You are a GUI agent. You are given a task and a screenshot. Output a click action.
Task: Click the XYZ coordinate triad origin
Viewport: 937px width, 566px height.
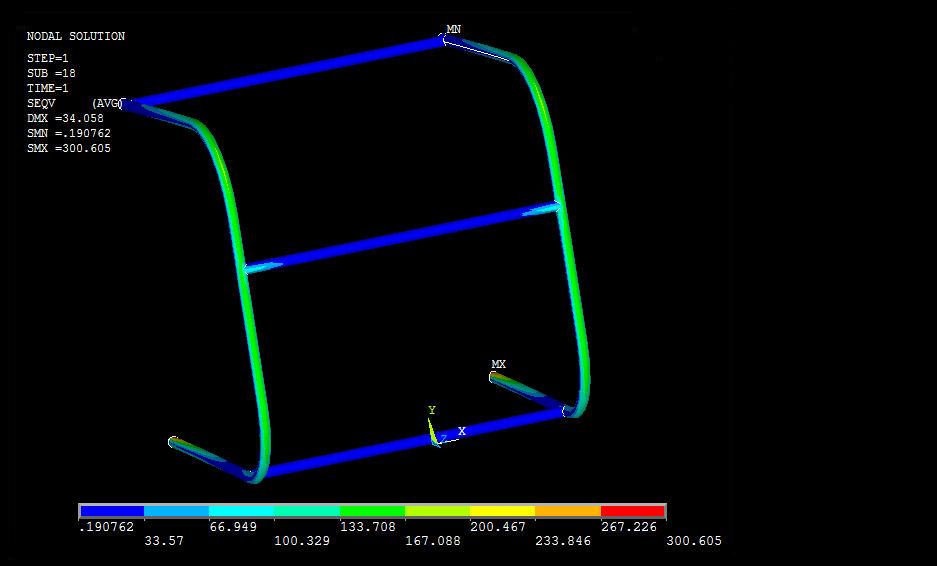click(x=437, y=442)
